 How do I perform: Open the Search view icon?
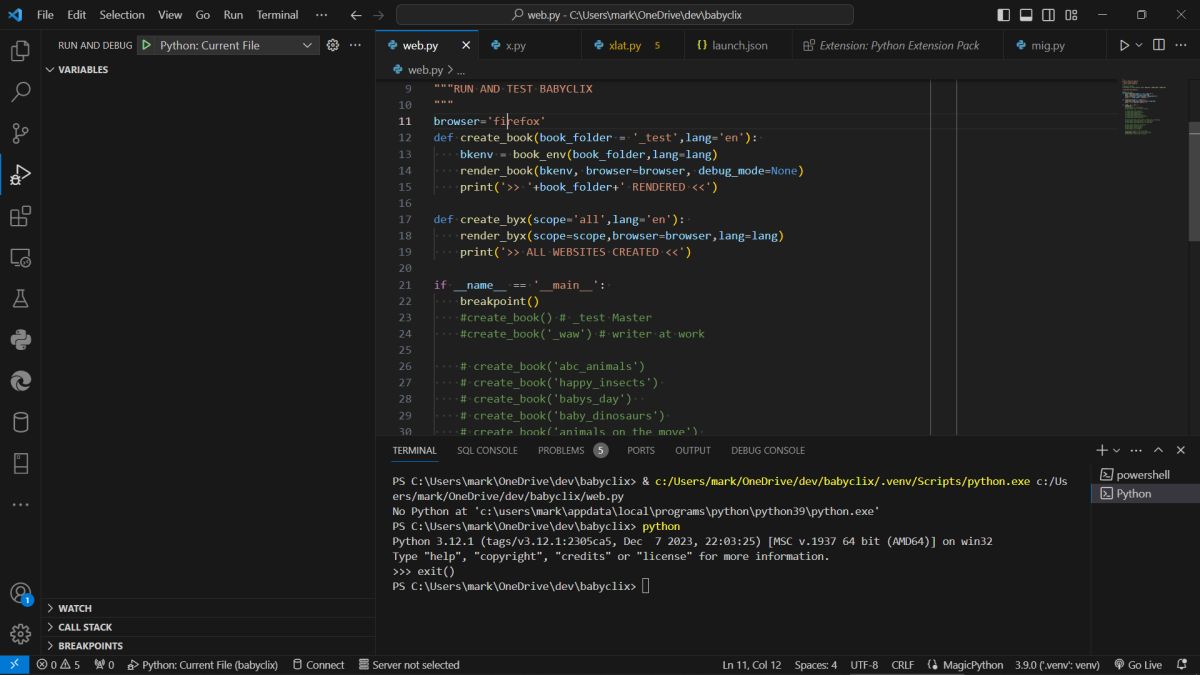[x=20, y=92]
